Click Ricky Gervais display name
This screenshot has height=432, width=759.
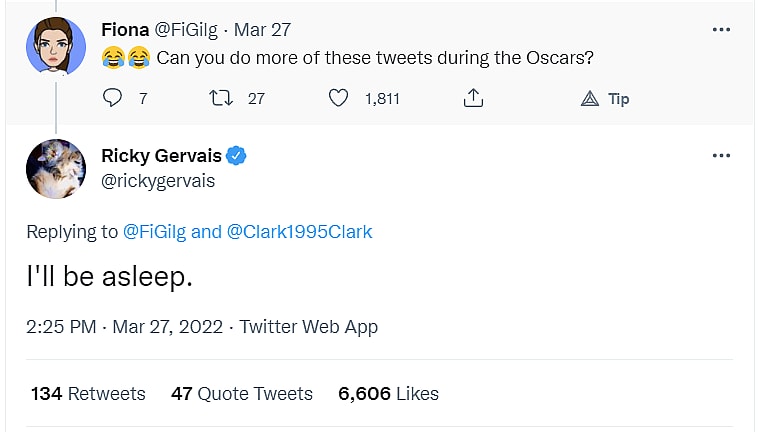[x=160, y=155]
